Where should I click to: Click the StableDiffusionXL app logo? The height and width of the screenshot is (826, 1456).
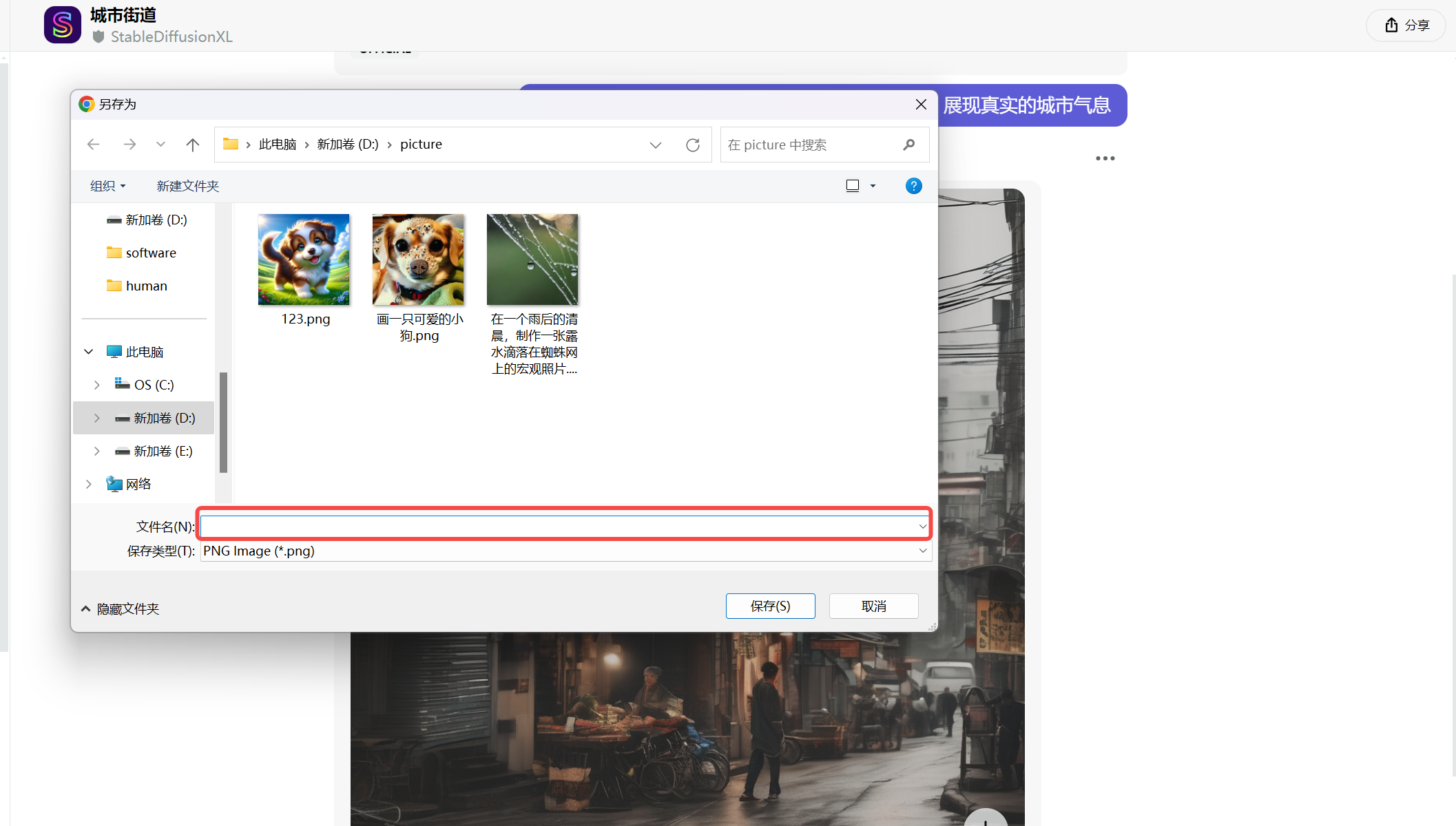click(62, 25)
